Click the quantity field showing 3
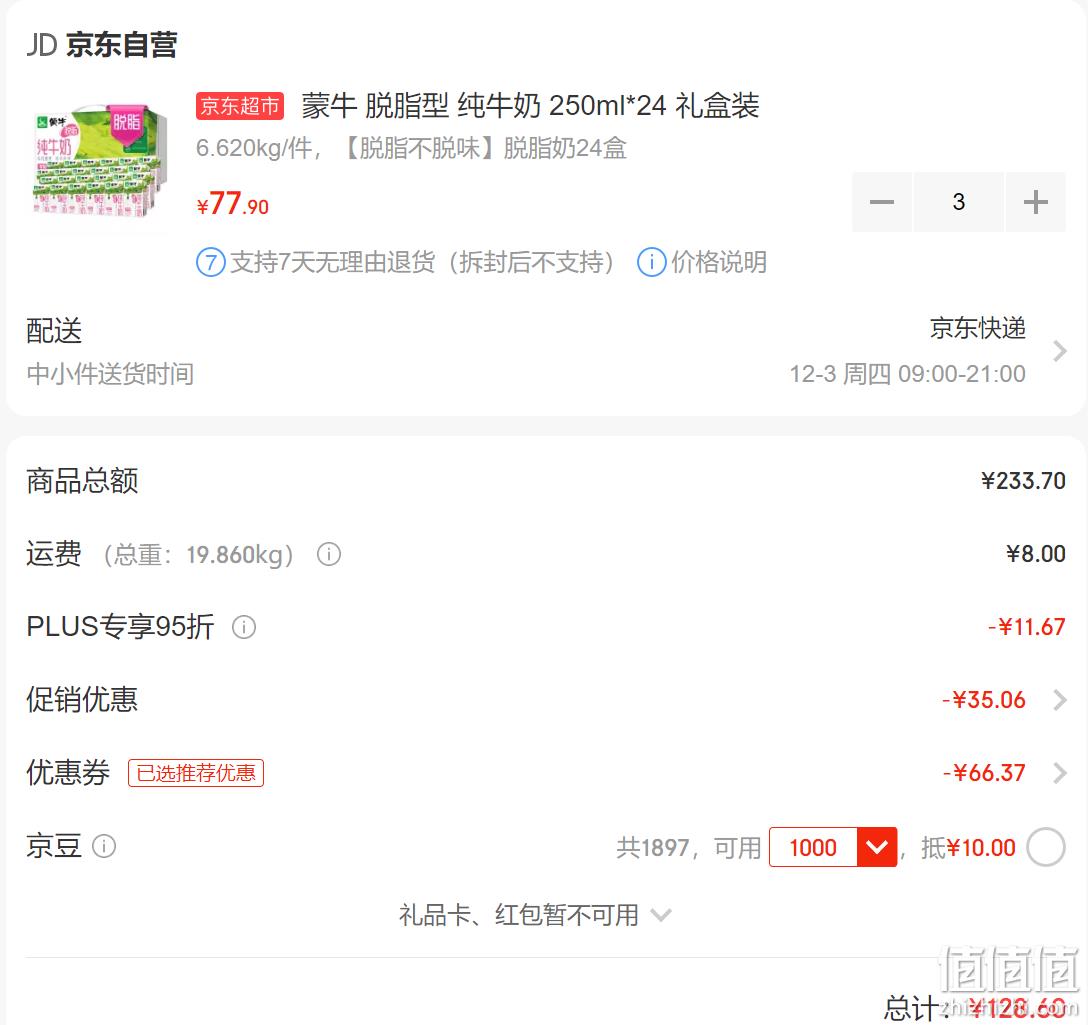This screenshot has width=1088, height=1025. [958, 202]
